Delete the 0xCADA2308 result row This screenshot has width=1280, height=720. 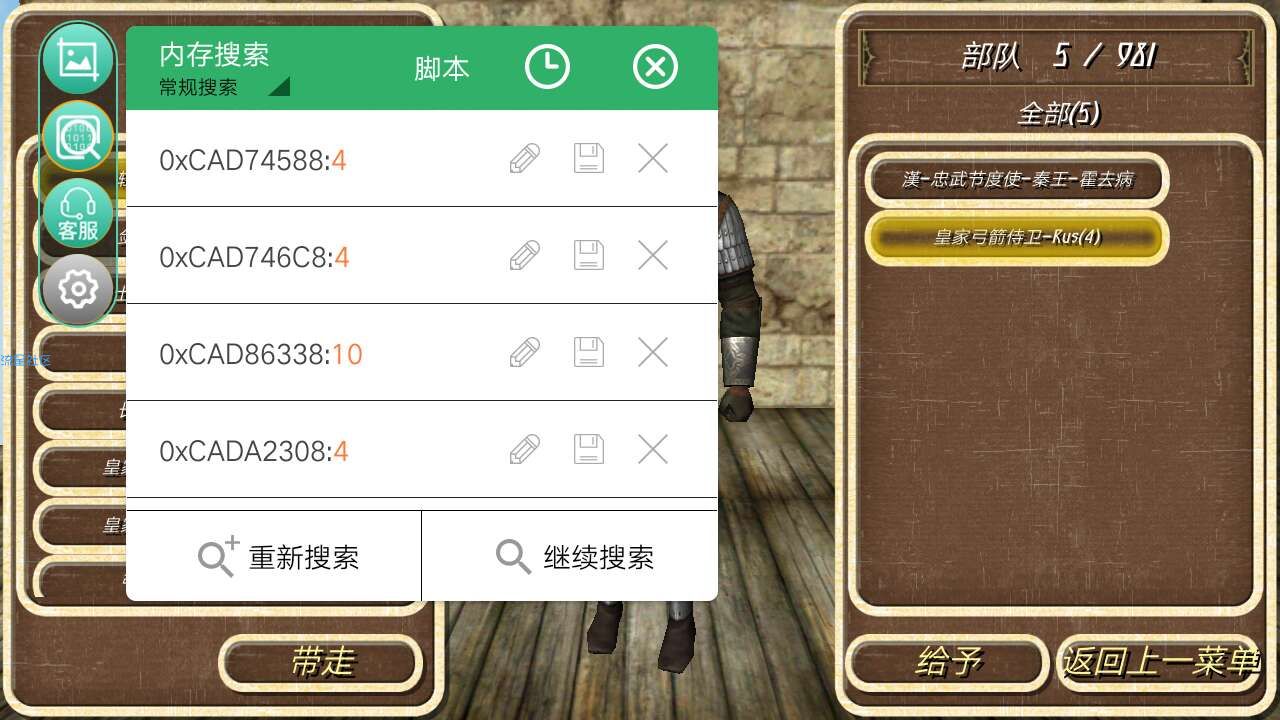[x=653, y=449]
